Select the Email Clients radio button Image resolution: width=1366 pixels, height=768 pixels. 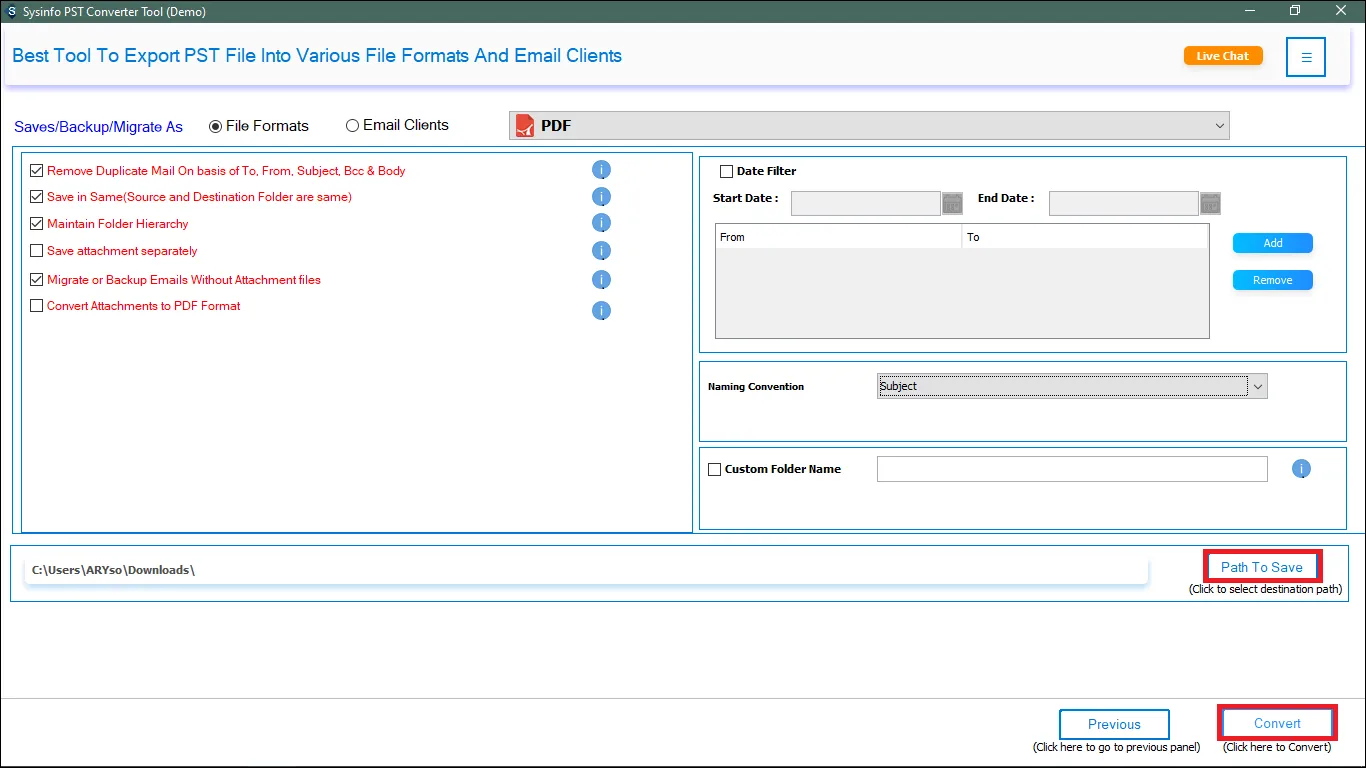352,126
